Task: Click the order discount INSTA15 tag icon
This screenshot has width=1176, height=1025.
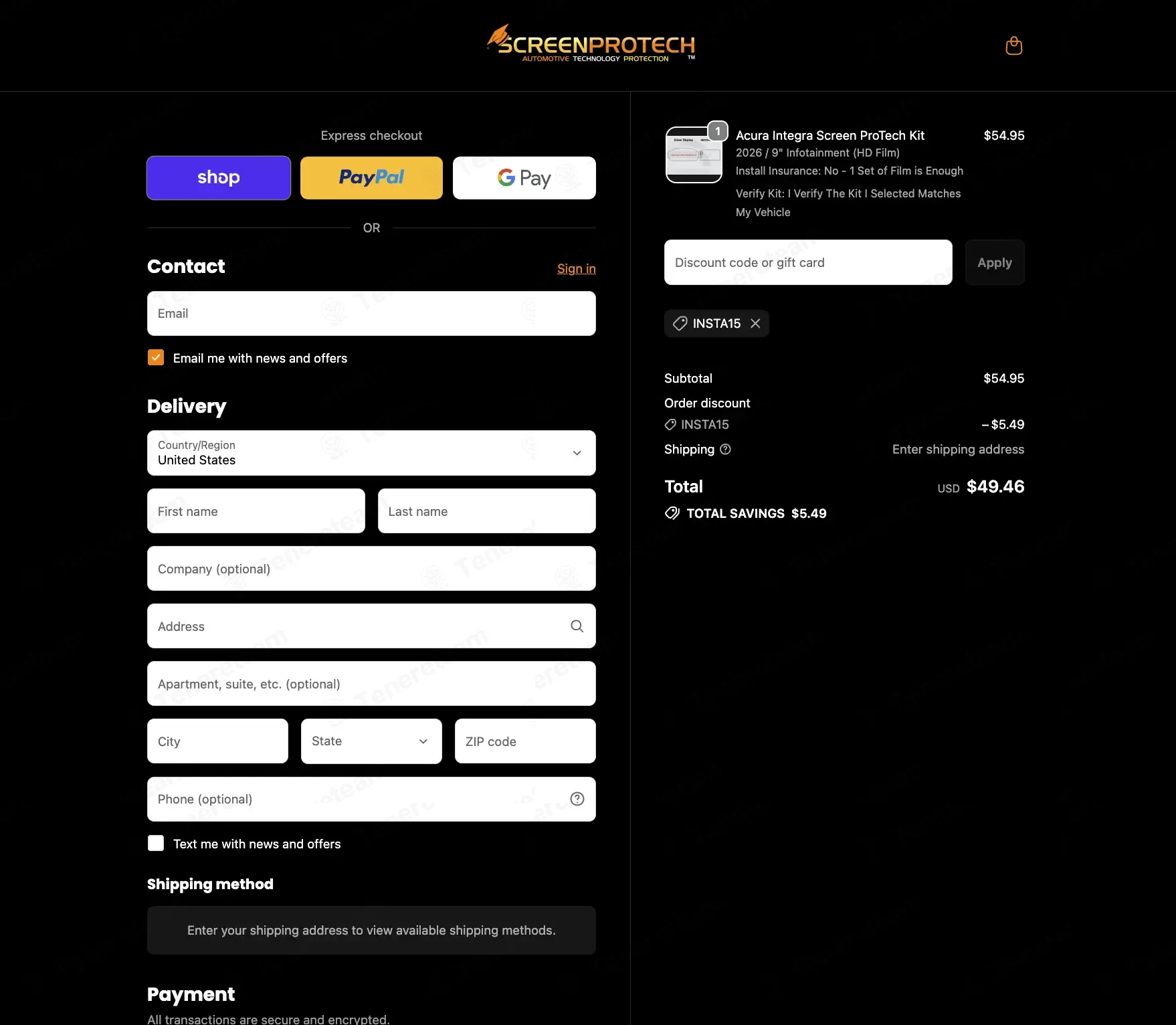Action: point(670,425)
